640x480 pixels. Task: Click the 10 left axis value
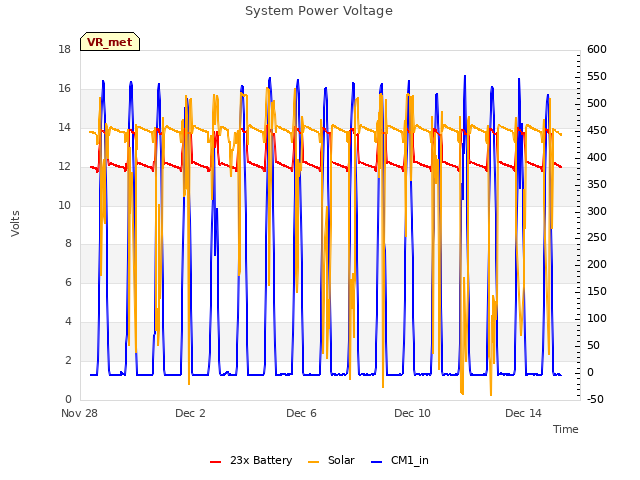pyautogui.click(x=64, y=205)
